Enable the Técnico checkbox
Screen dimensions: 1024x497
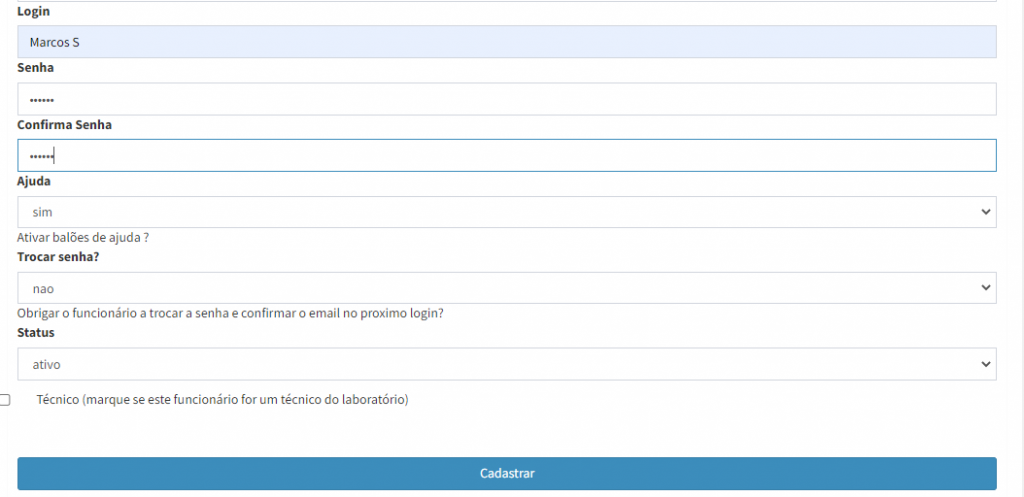pyautogui.click(x=5, y=400)
